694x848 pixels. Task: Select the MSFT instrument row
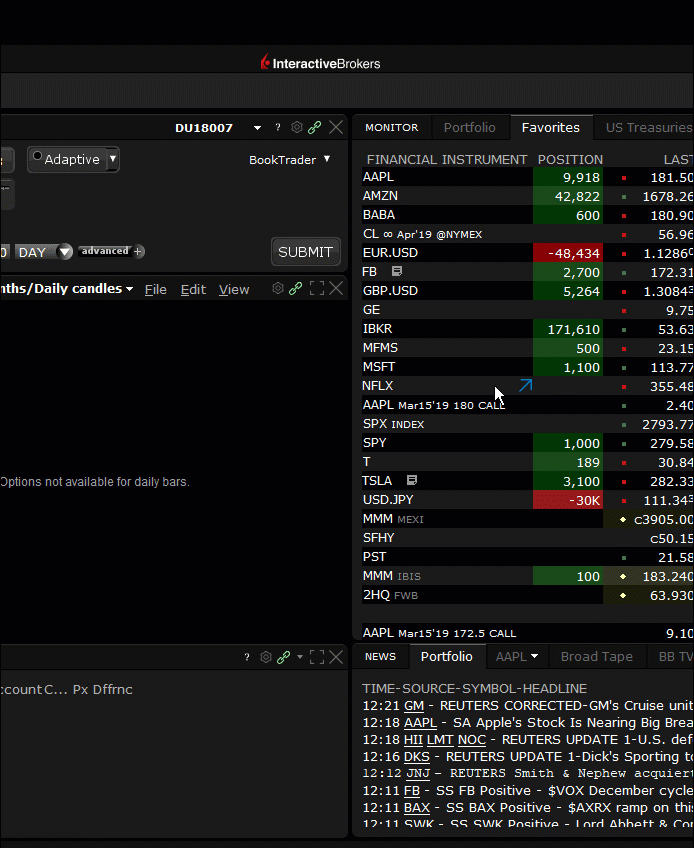coord(527,367)
